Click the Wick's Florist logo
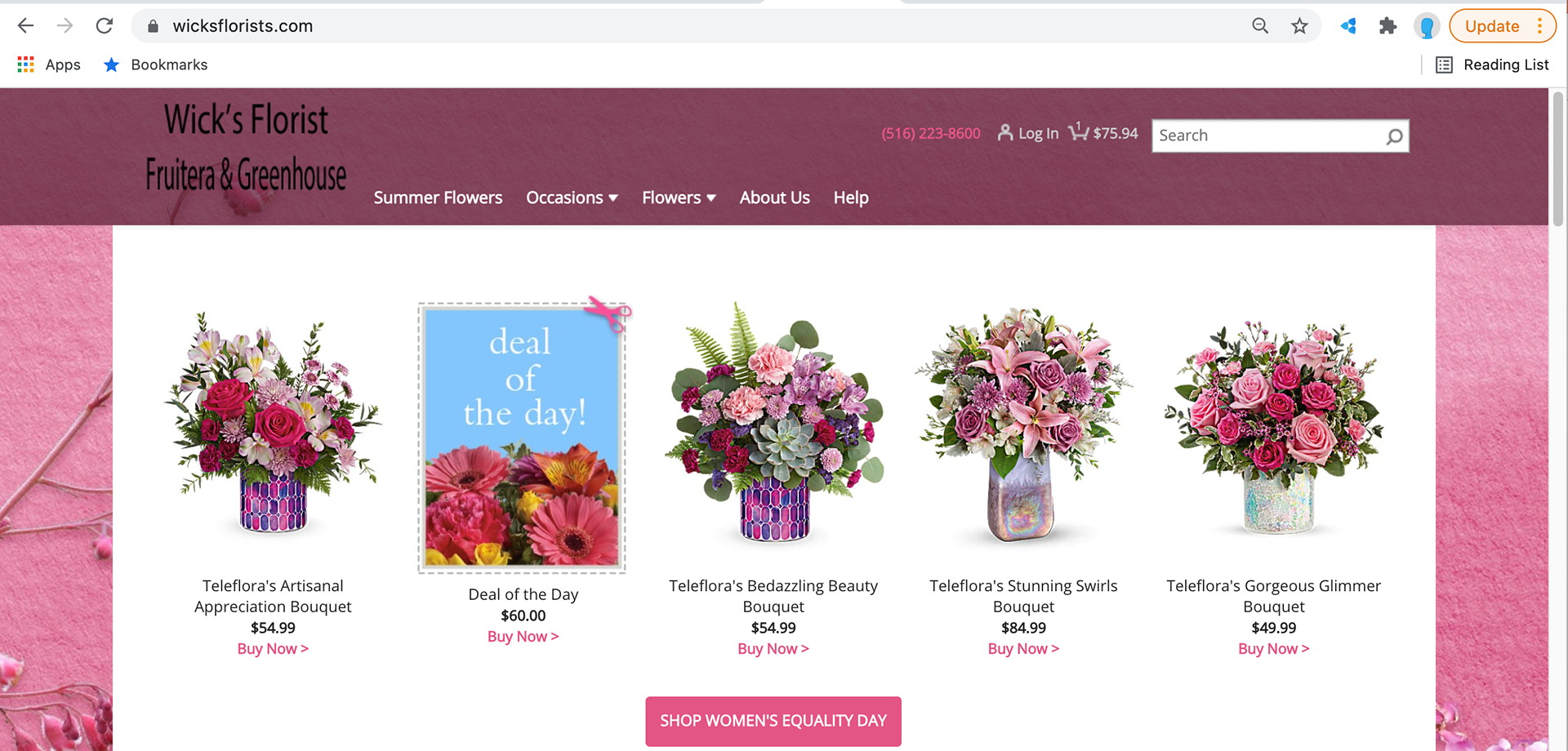 click(x=246, y=148)
